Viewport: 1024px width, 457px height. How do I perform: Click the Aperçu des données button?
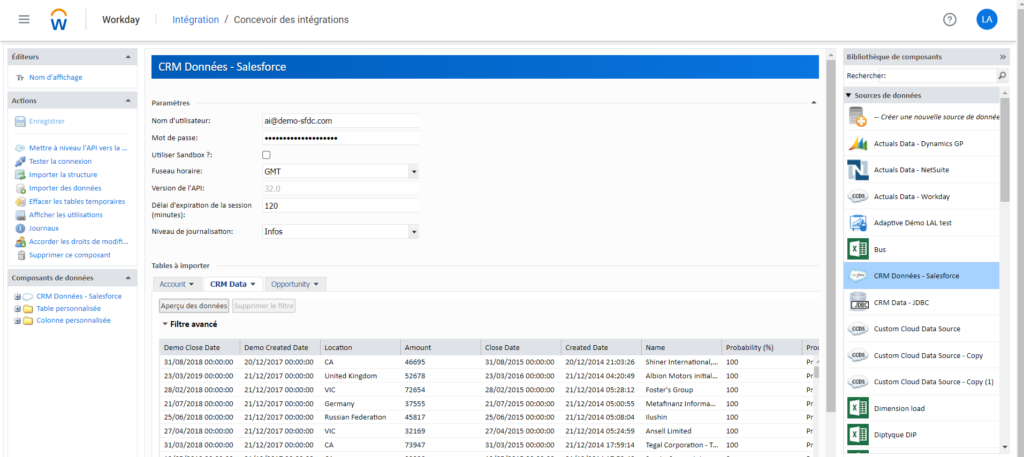(194, 306)
